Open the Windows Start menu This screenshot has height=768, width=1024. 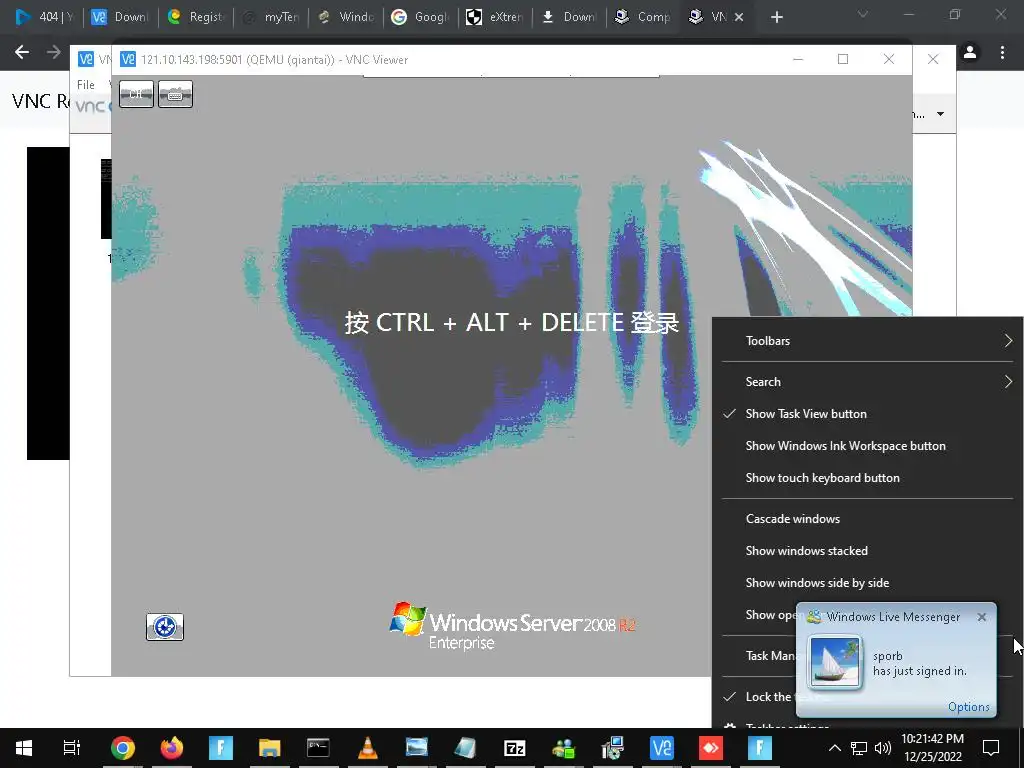click(24, 748)
